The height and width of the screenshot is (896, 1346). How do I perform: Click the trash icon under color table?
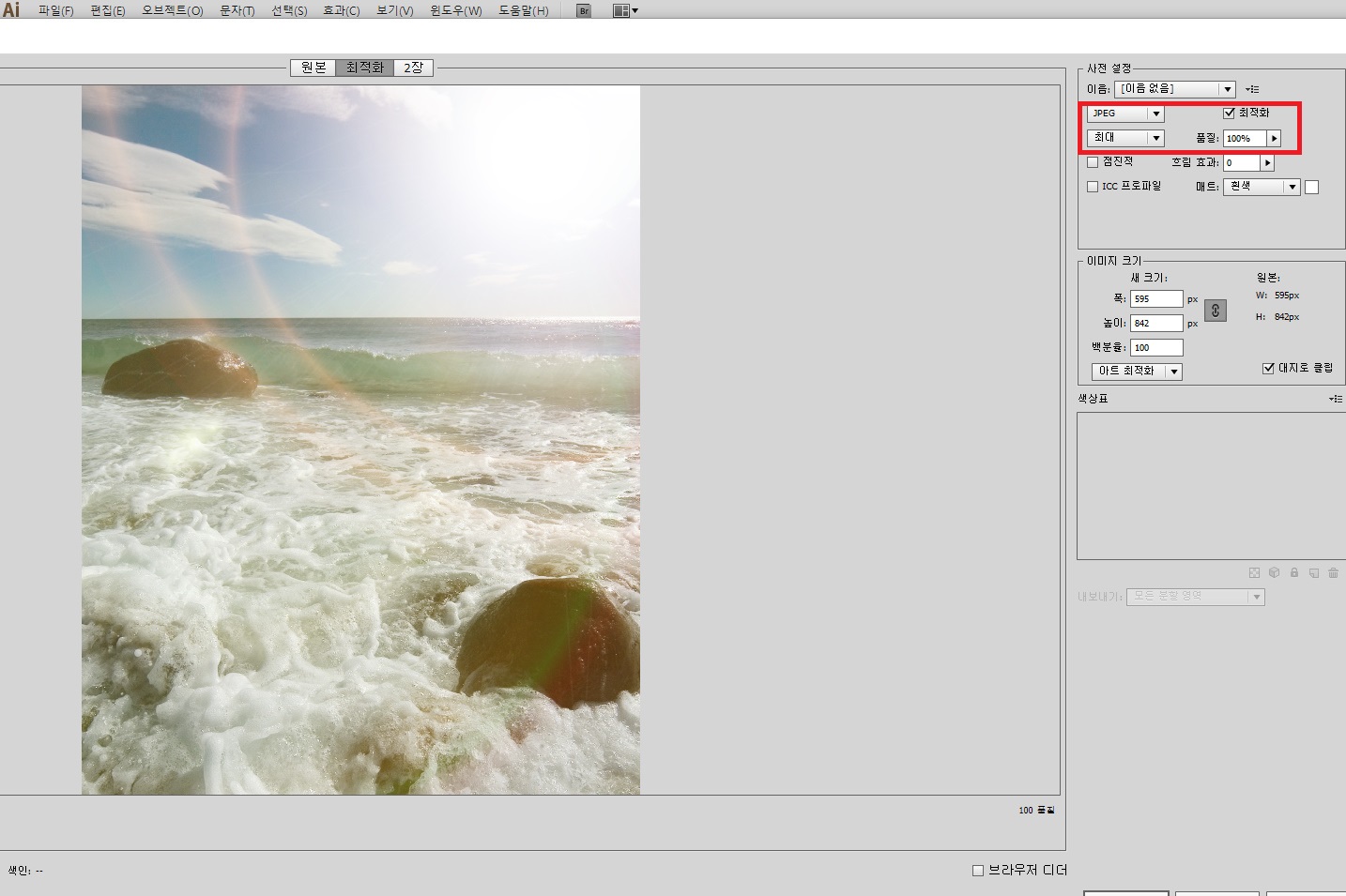1333,572
